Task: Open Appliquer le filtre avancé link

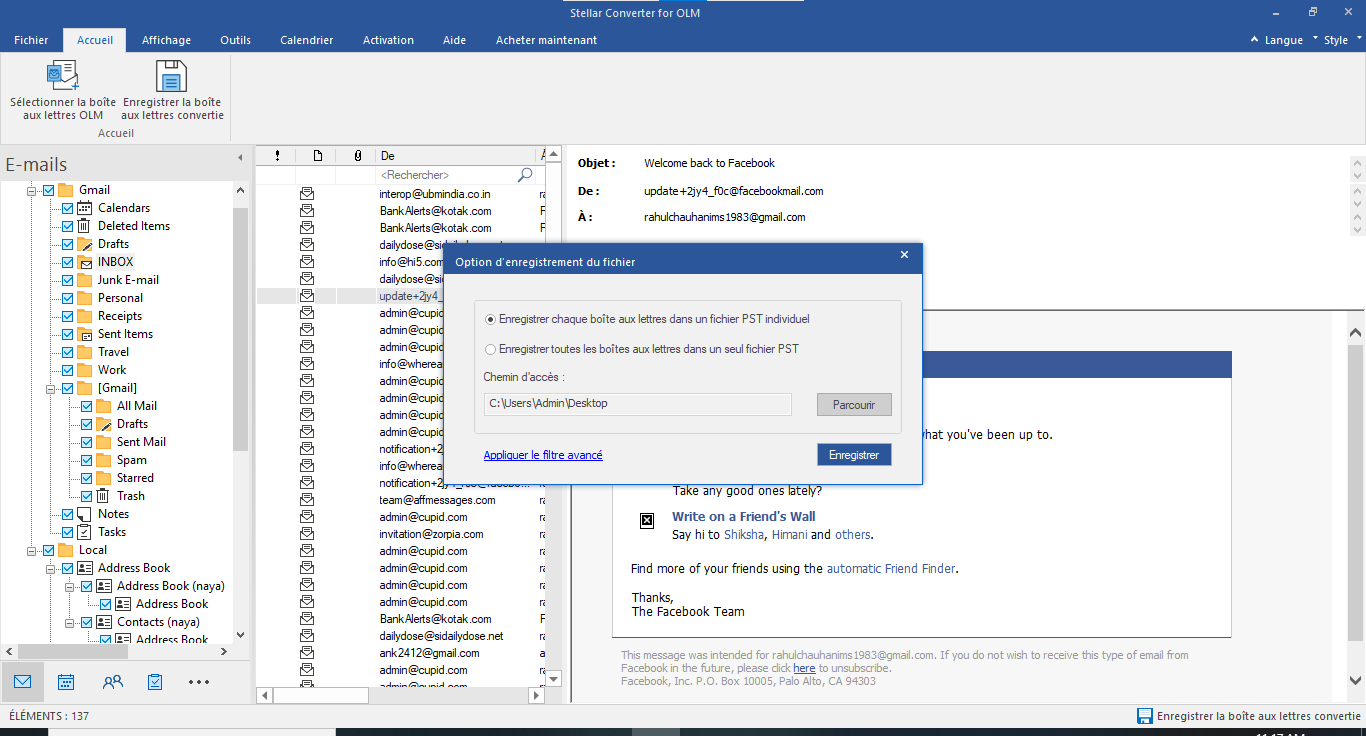Action: (543, 454)
